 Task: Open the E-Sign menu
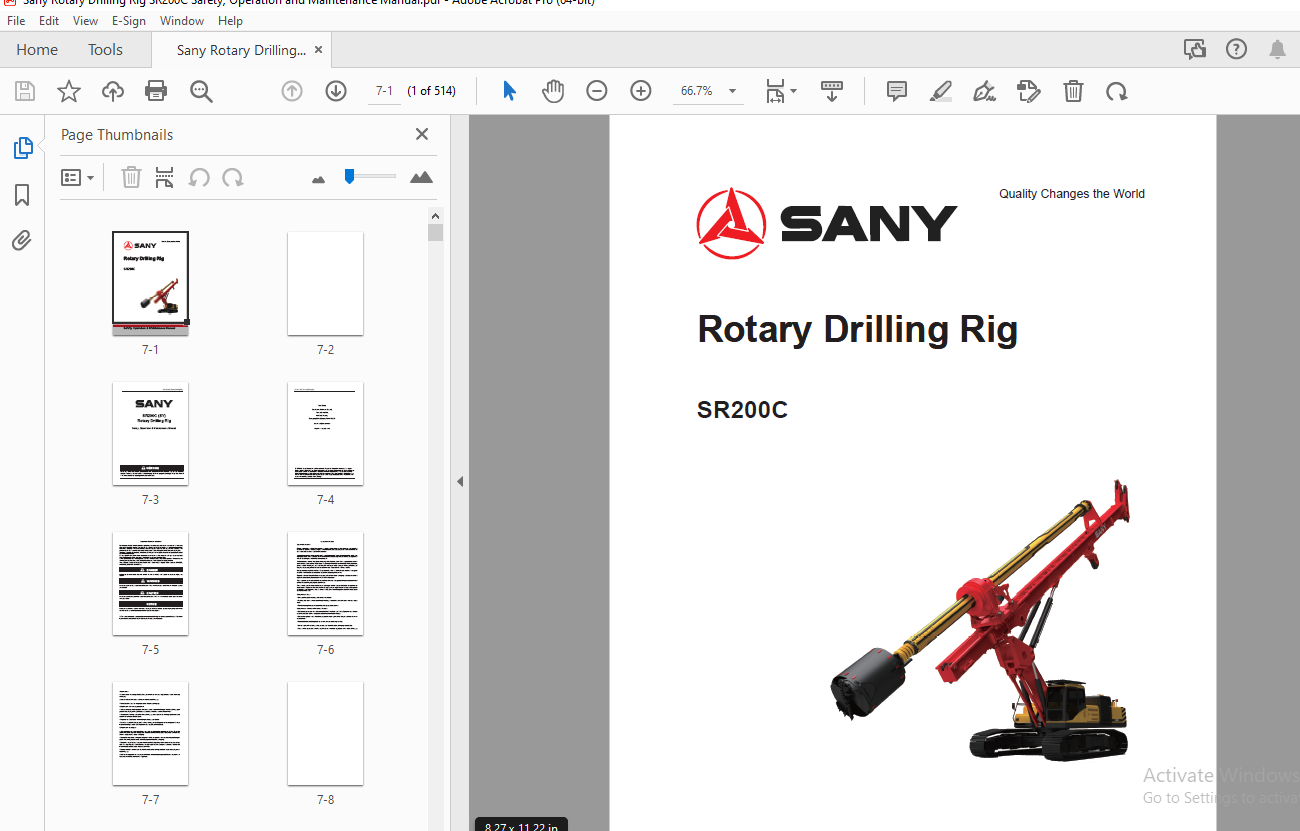pyautogui.click(x=128, y=20)
